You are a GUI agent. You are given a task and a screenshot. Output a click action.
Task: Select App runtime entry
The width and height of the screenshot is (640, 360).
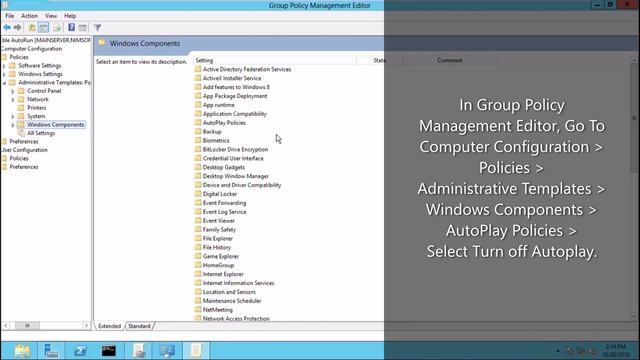coord(218,105)
